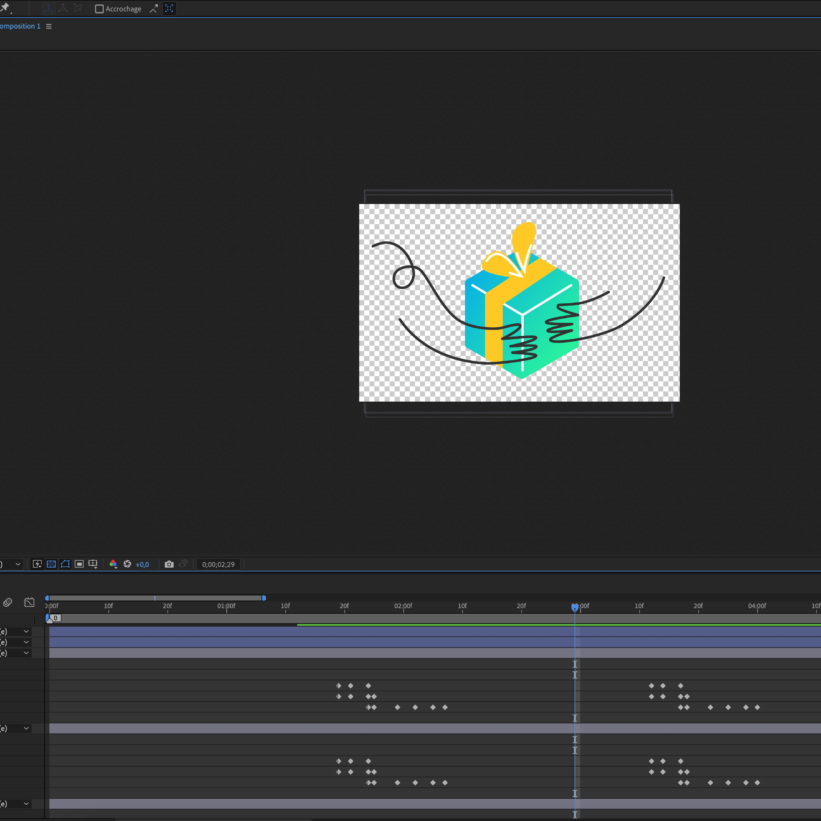This screenshot has height=821, width=821.
Task: Open the second layer's parent dropdown arrow
Action: [26, 642]
